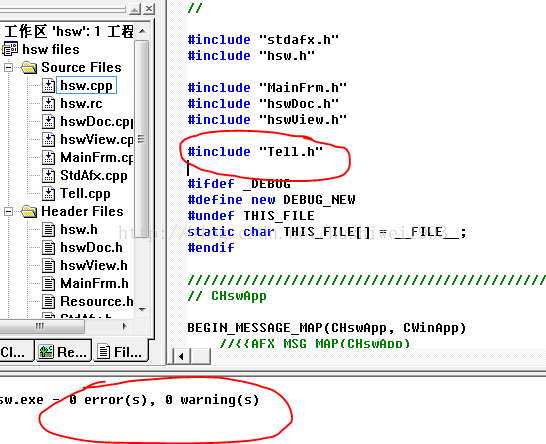546x444 pixels.
Task: Click the Source Files folder label
Action: (81, 67)
